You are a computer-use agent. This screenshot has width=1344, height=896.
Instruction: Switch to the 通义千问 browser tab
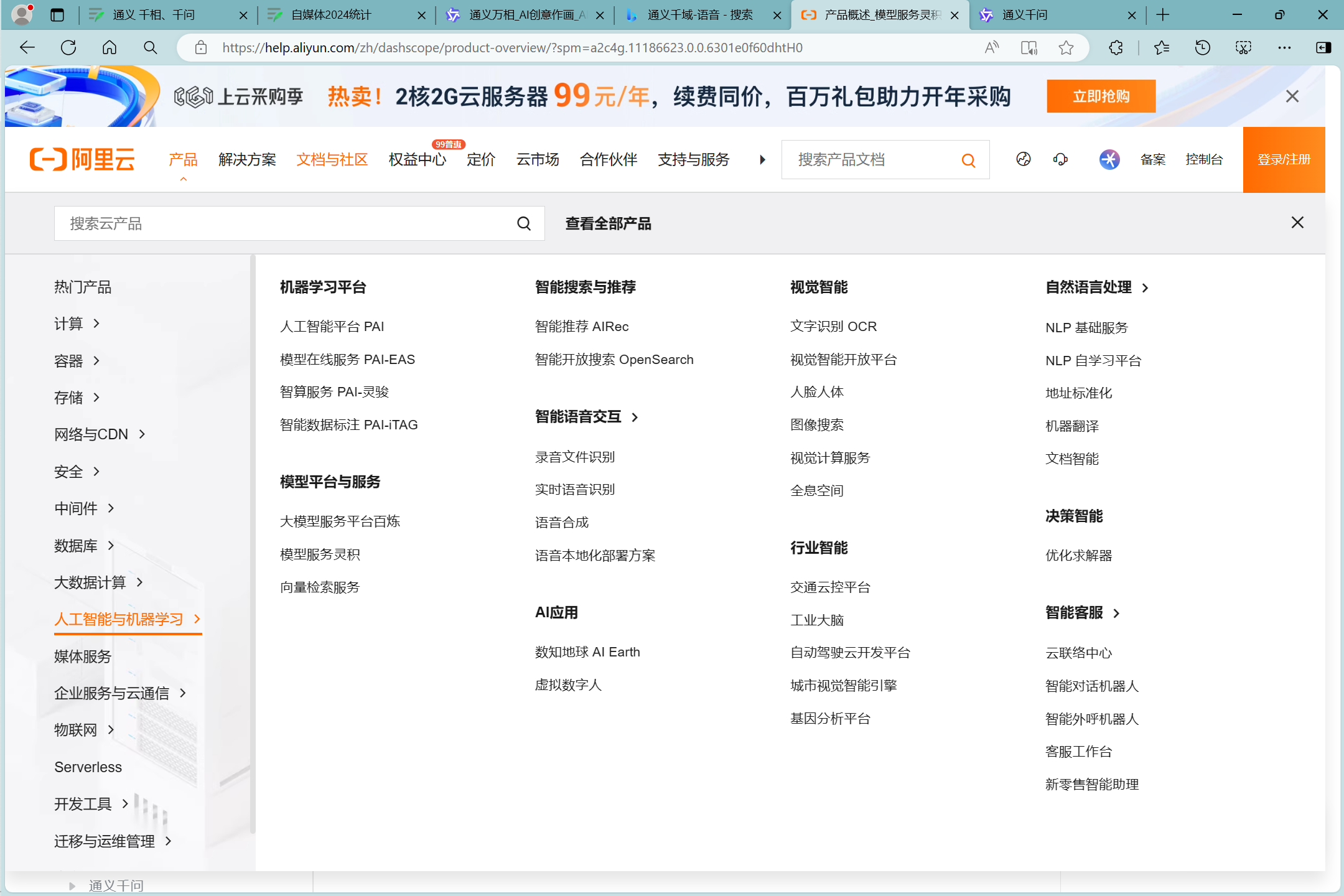(1058, 15)
